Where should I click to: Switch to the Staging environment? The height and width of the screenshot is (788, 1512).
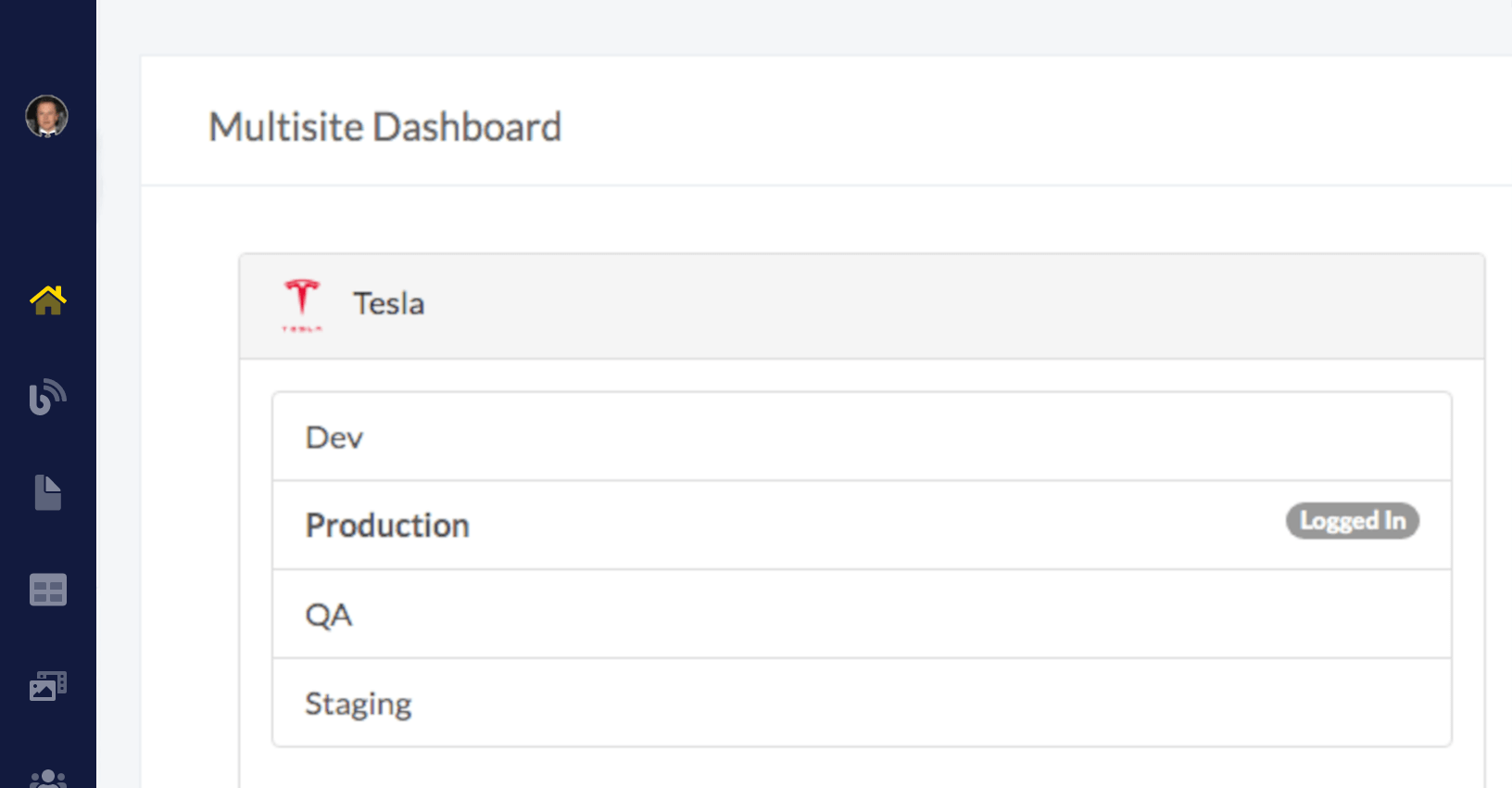(862, 703)
